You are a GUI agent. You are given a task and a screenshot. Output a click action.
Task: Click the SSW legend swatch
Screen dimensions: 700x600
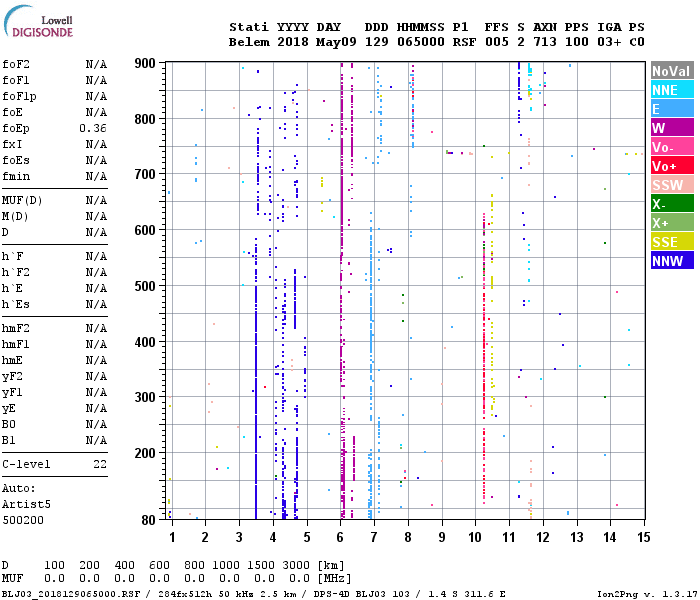672,185
